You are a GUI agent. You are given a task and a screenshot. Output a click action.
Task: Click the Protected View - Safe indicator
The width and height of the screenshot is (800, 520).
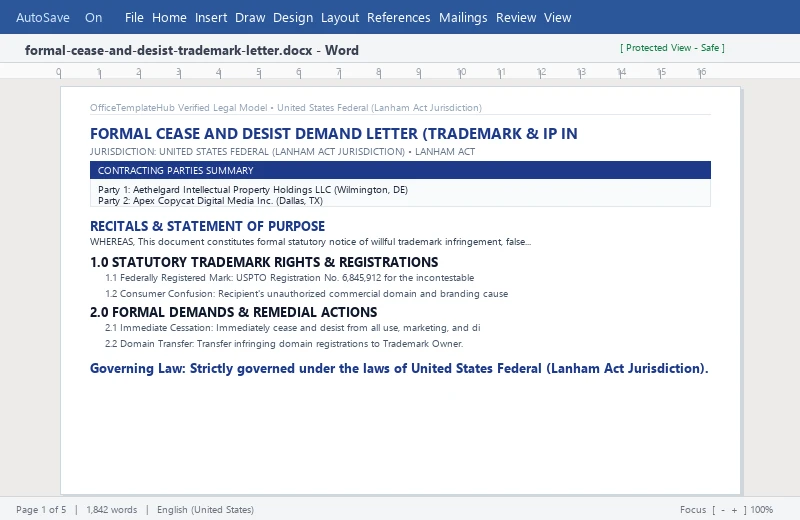pos(672,47)
